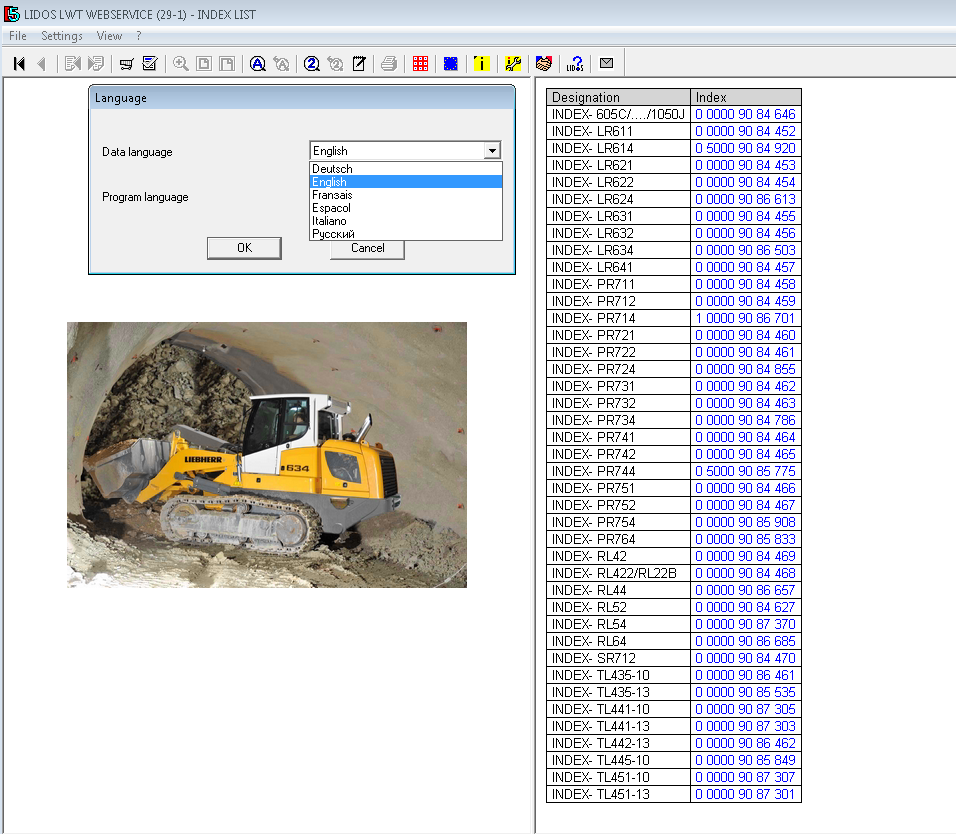
Task: Open the wrench tools icon
Action: pos(513,62)
